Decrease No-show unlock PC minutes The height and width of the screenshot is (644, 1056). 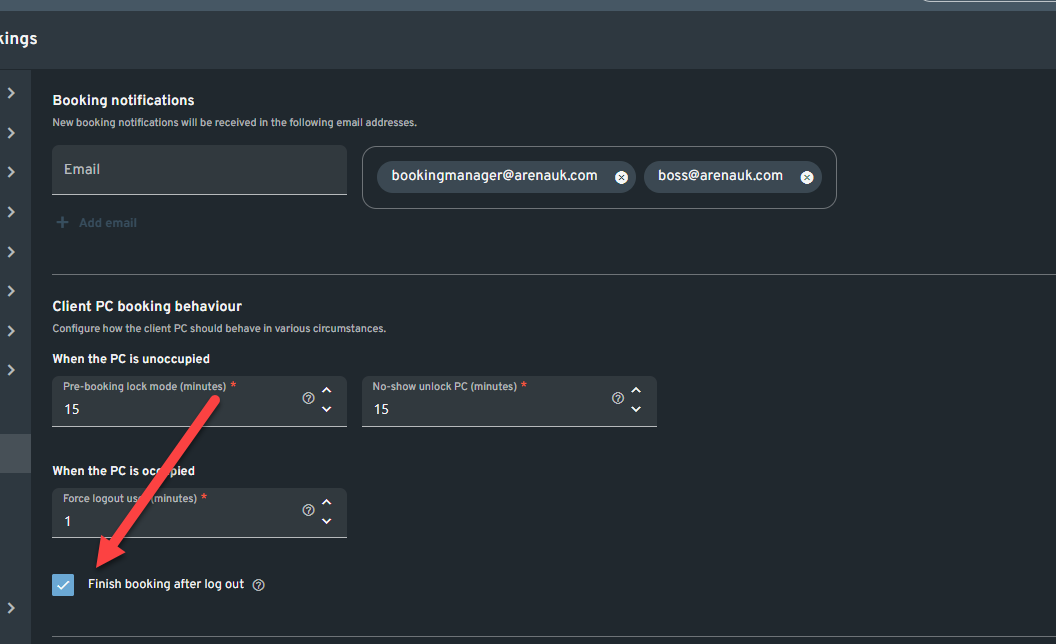coord(636,408)
